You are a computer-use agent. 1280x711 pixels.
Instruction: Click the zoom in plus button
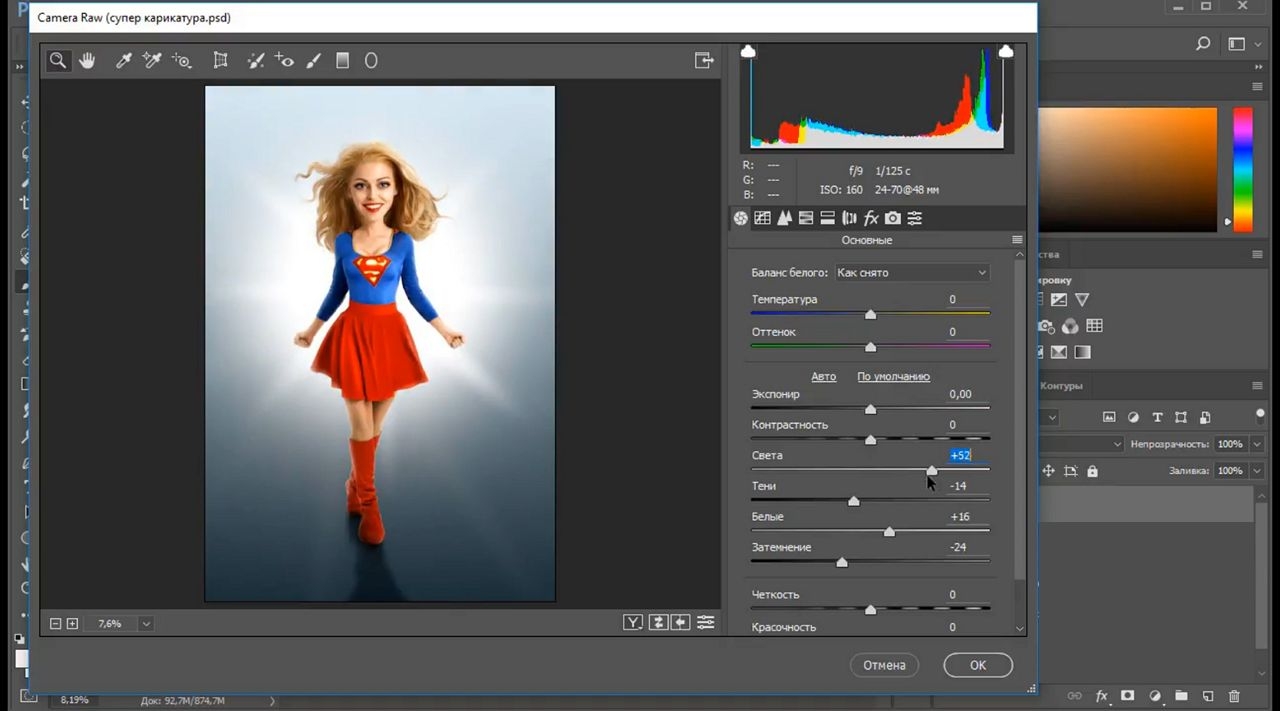pos(72,624)
